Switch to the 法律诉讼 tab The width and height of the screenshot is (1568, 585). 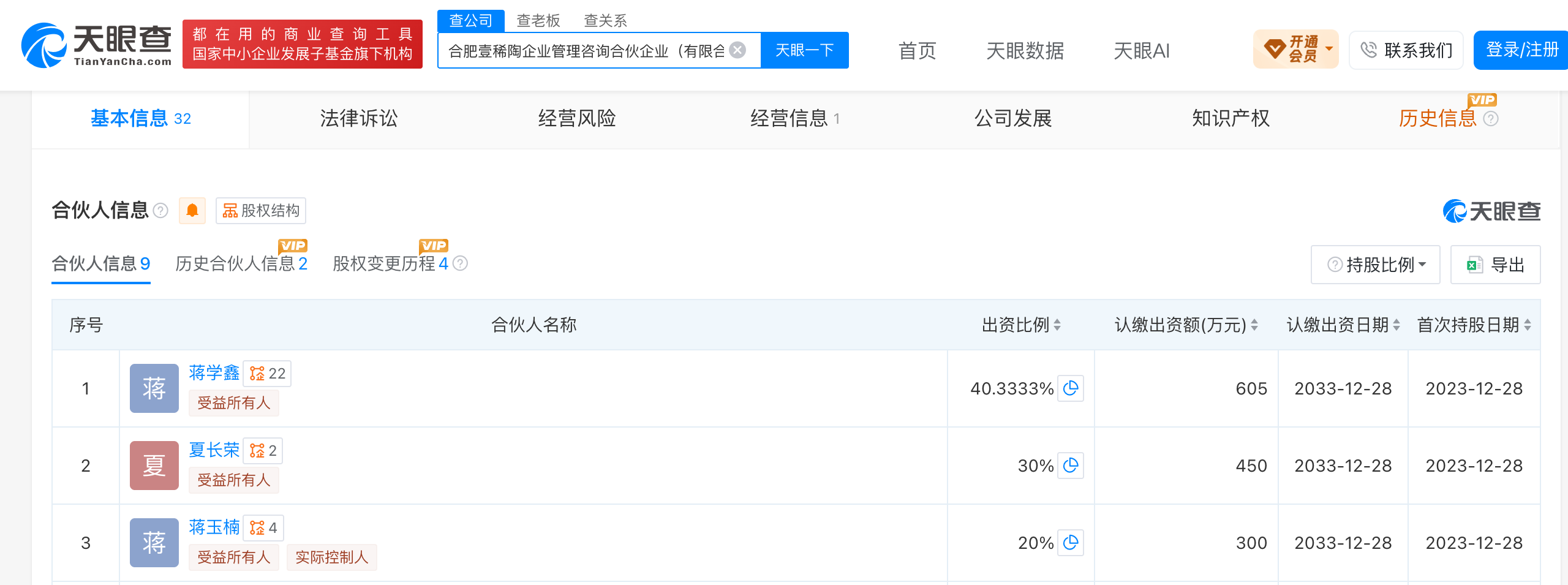click(x=359, y=118)
